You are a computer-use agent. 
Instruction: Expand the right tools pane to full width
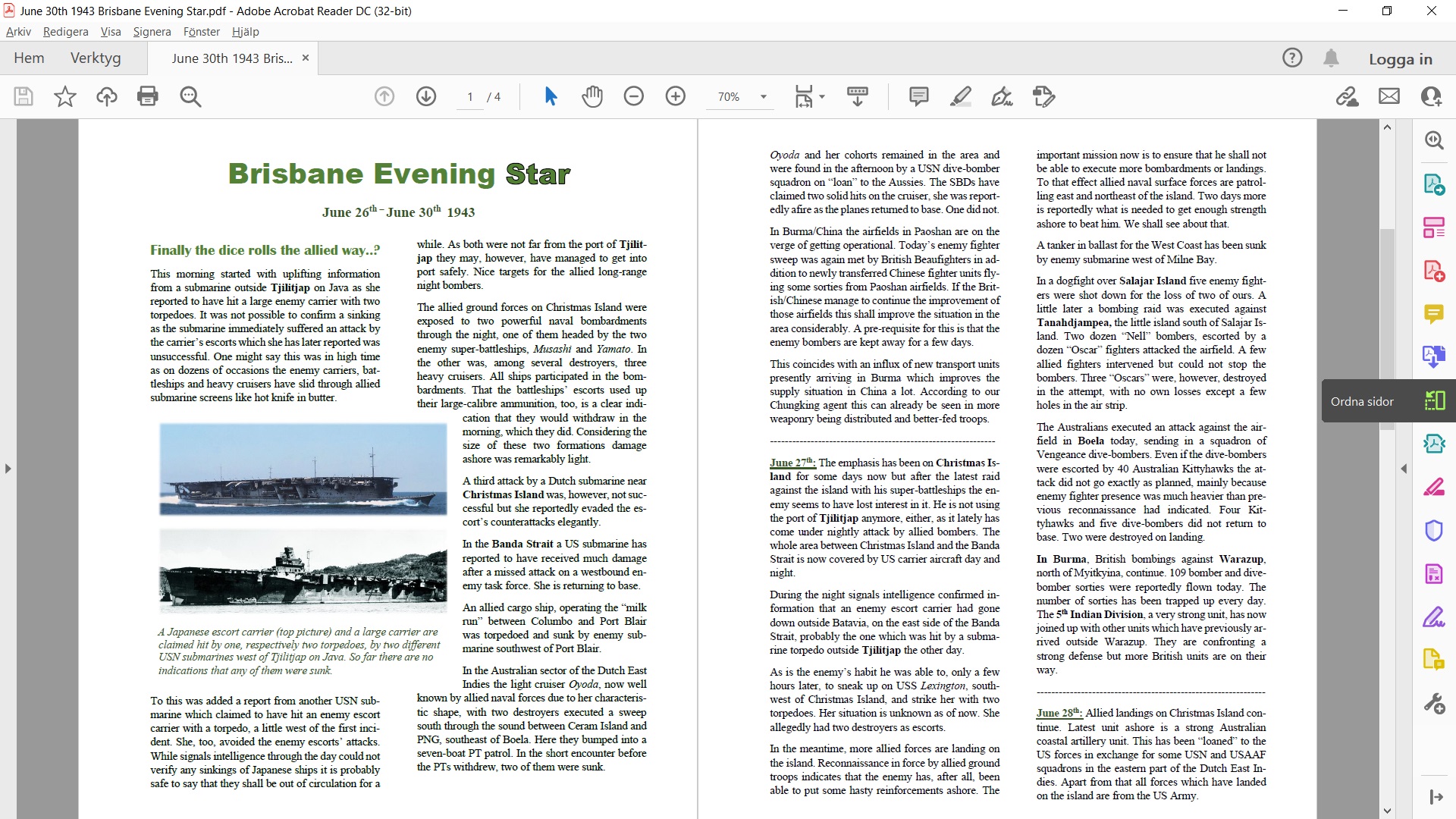[x=1436, y=796]
